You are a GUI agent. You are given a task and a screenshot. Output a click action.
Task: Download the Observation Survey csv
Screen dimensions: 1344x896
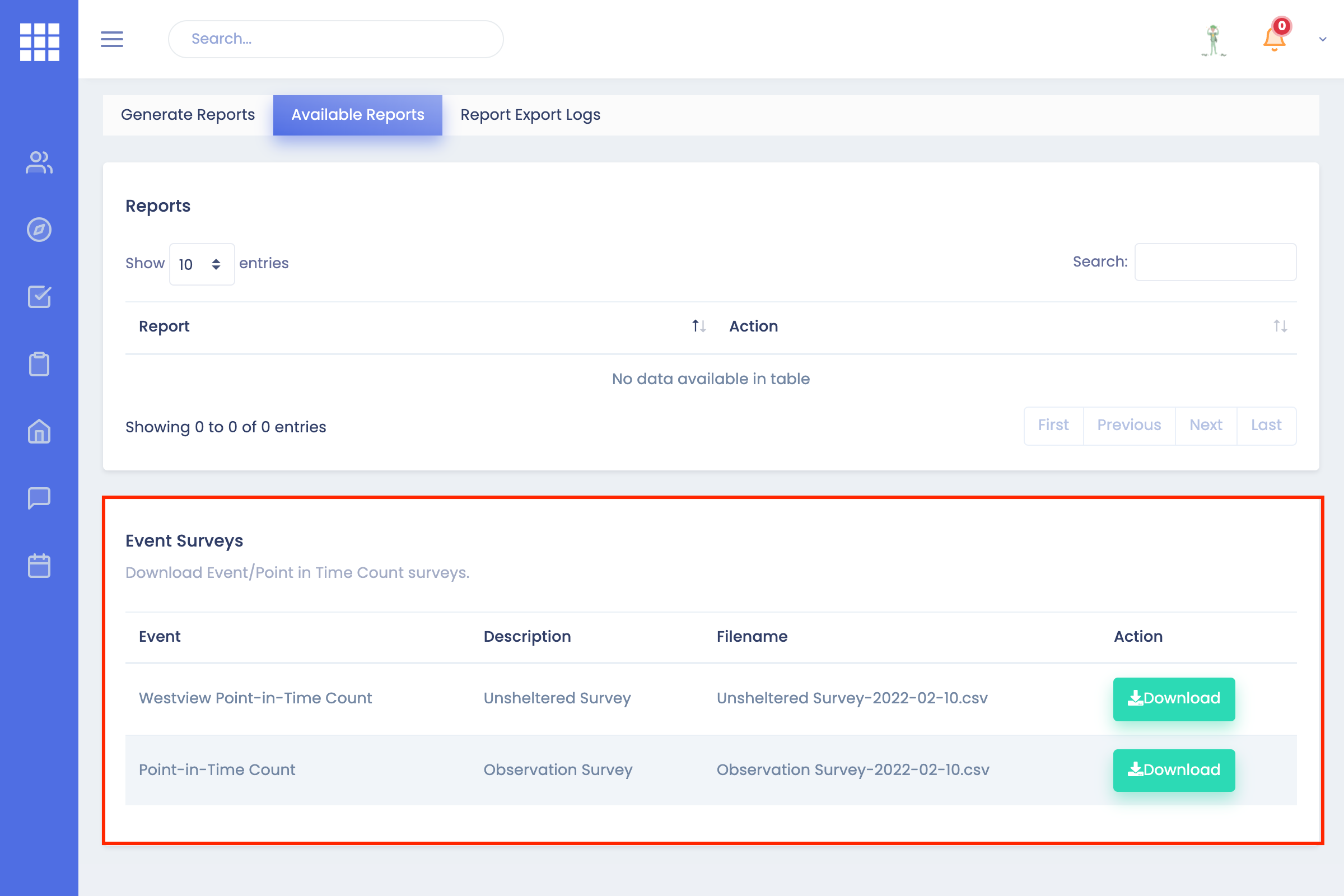click(1173, 769)
